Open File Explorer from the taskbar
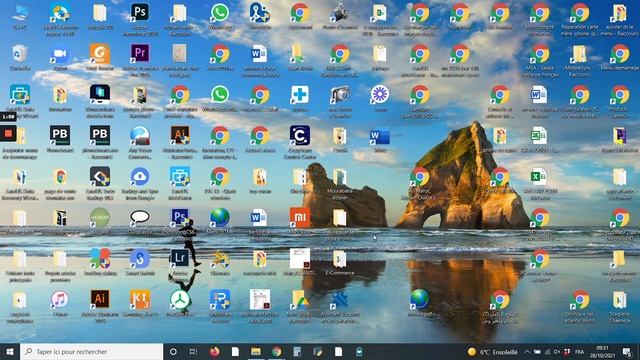640x360 pixels. 256,351
